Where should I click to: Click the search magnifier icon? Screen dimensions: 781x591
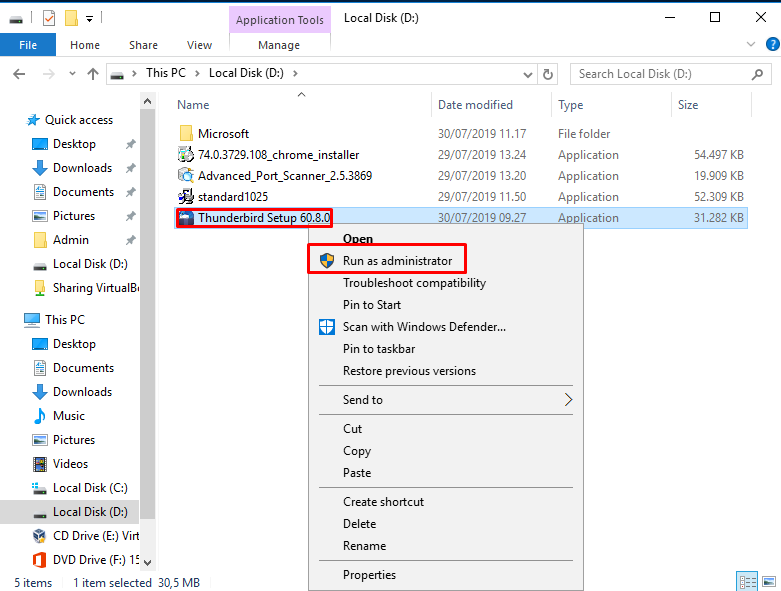757,74
